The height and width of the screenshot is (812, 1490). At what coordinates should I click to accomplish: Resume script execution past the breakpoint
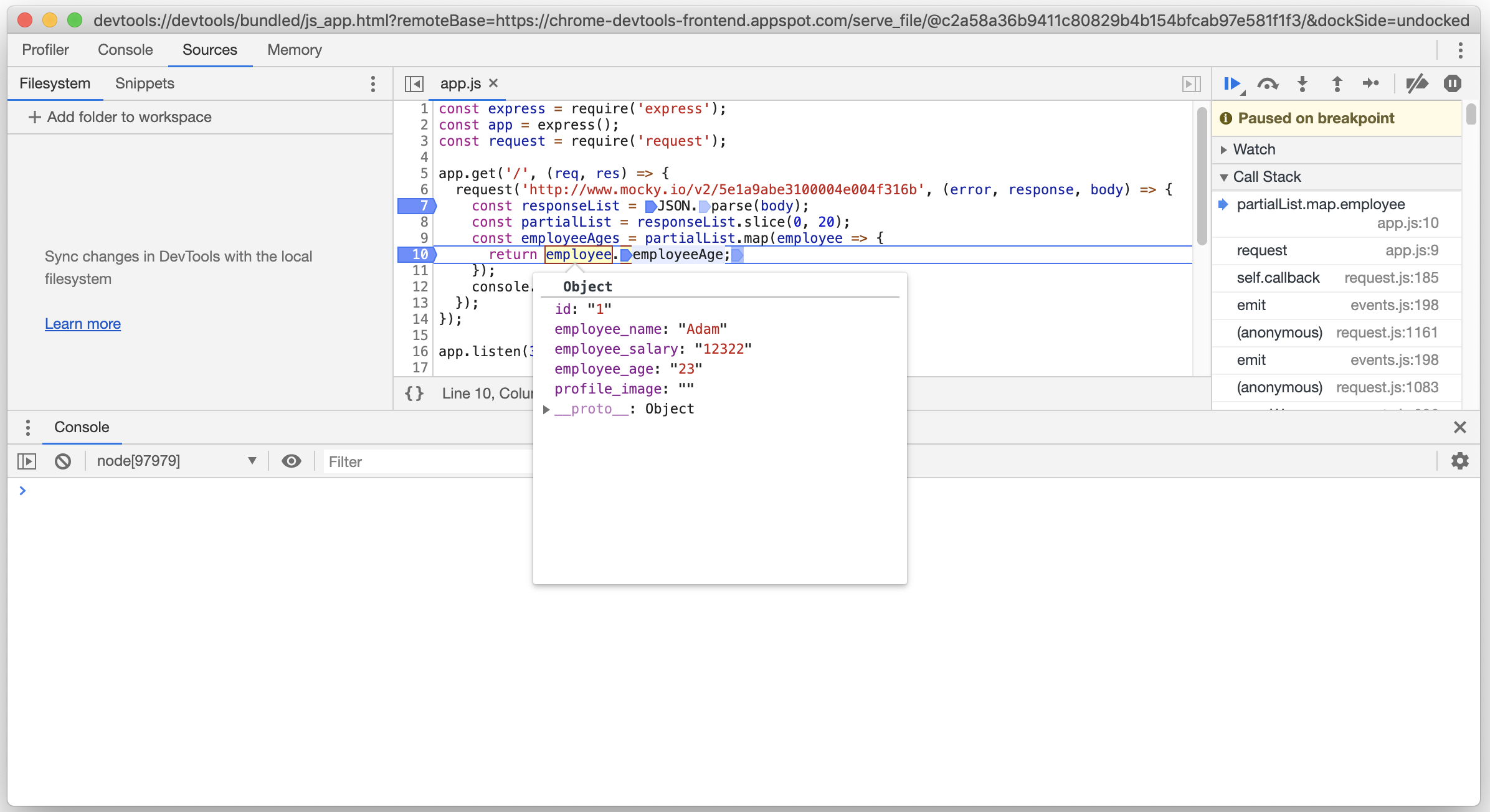point(1232,83)
